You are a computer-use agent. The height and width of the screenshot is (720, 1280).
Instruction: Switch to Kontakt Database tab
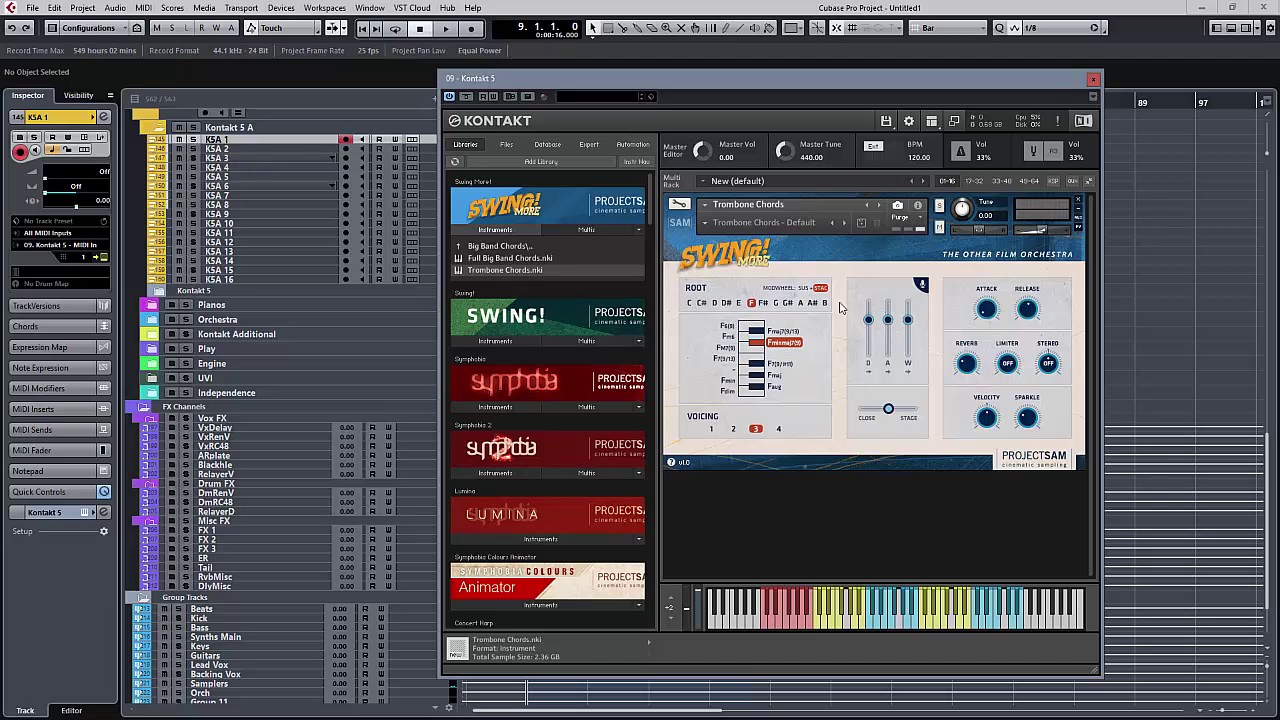[547, 145]
